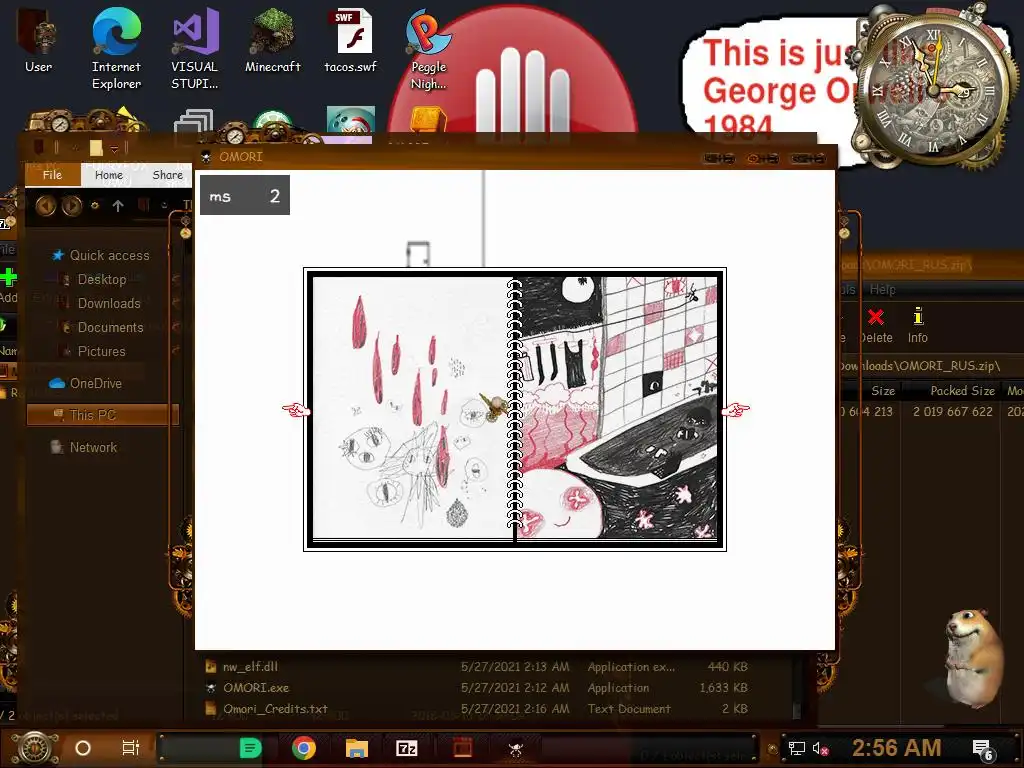Screen dimensions: 1024x768
Task: Click the left sketchbook page drawing
Action: click(411, 408)
